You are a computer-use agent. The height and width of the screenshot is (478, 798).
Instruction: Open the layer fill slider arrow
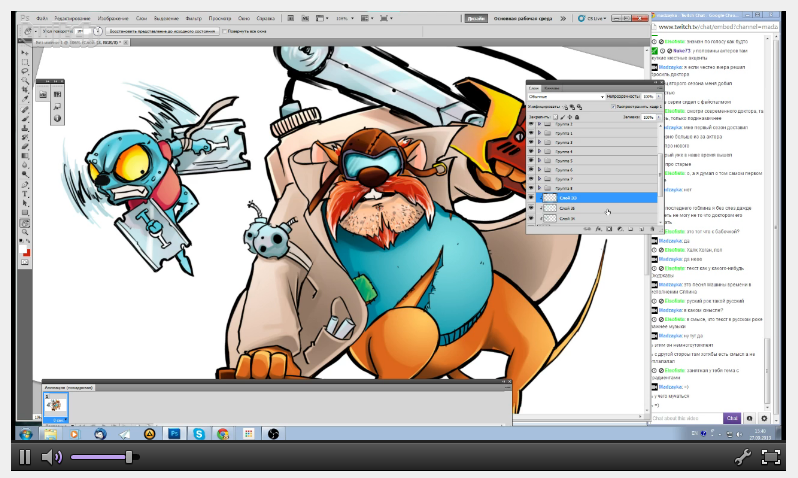tap(659, 117)
